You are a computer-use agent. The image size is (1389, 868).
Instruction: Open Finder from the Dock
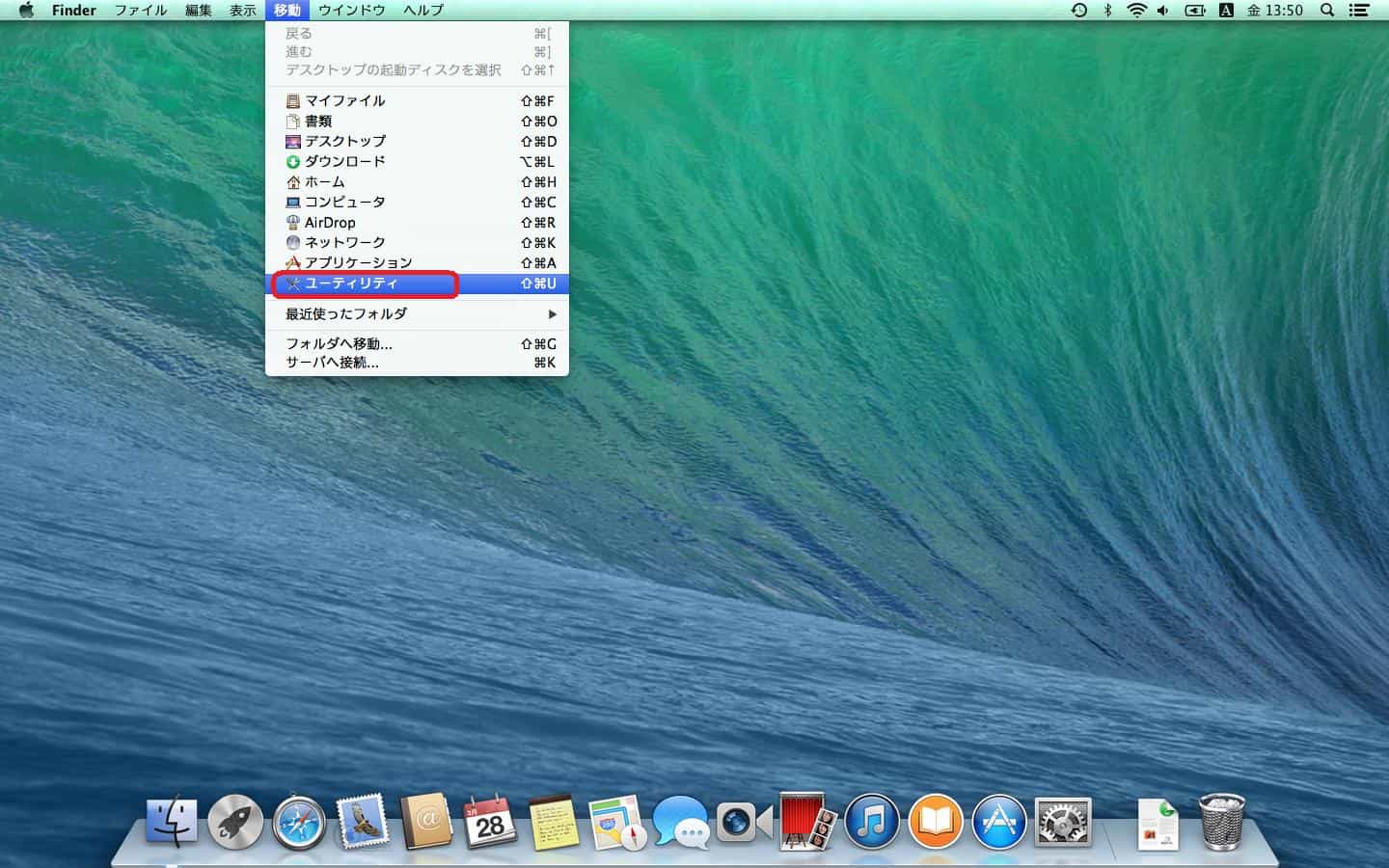172,823
